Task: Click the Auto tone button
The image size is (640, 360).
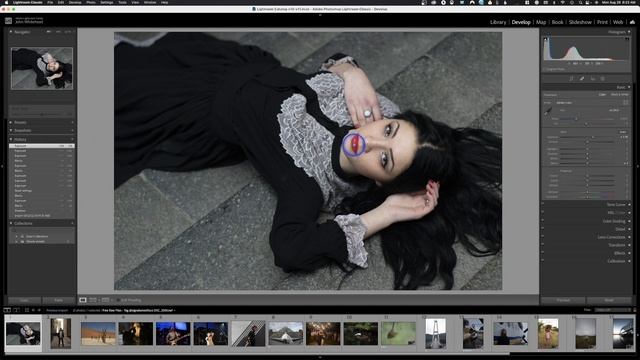Action: pos(623,132)
